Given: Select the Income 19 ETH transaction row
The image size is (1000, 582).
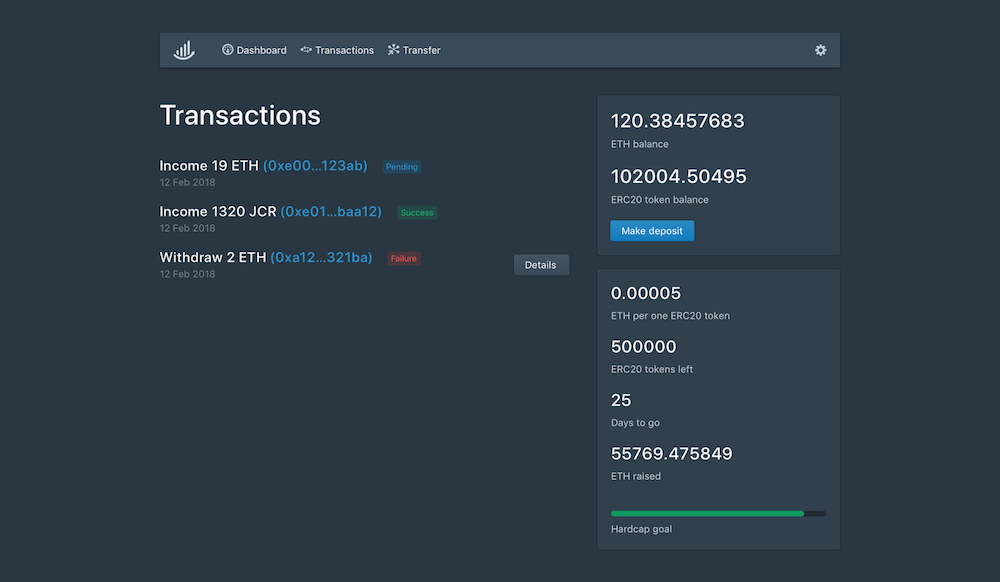Looking at the screenshot, I should click(364, 173).
